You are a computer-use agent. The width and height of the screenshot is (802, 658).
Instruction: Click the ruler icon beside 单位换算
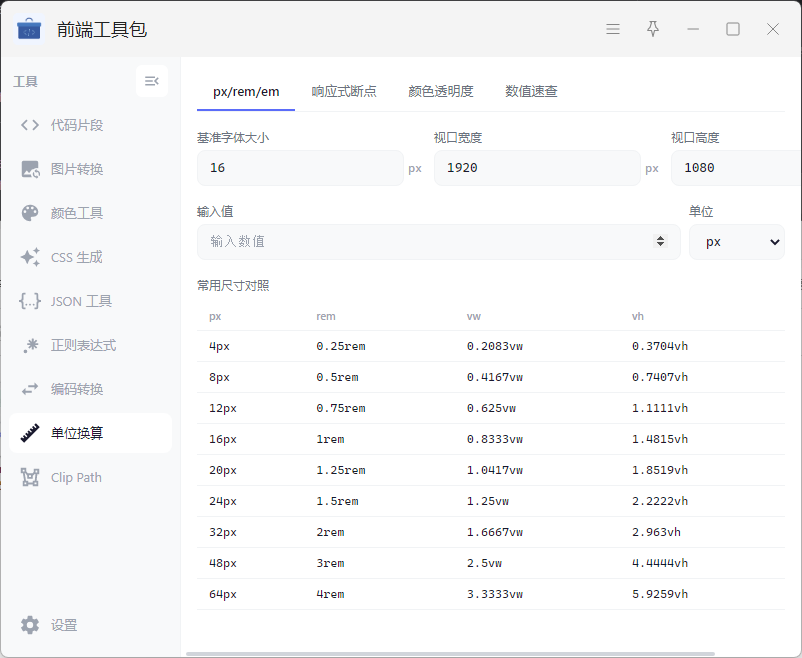point(30,433)
